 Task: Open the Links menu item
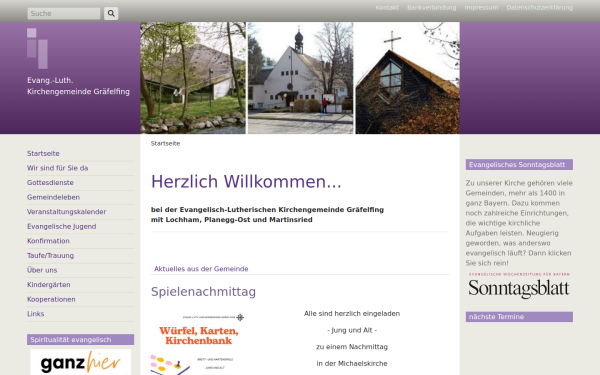tap(36, 314)
